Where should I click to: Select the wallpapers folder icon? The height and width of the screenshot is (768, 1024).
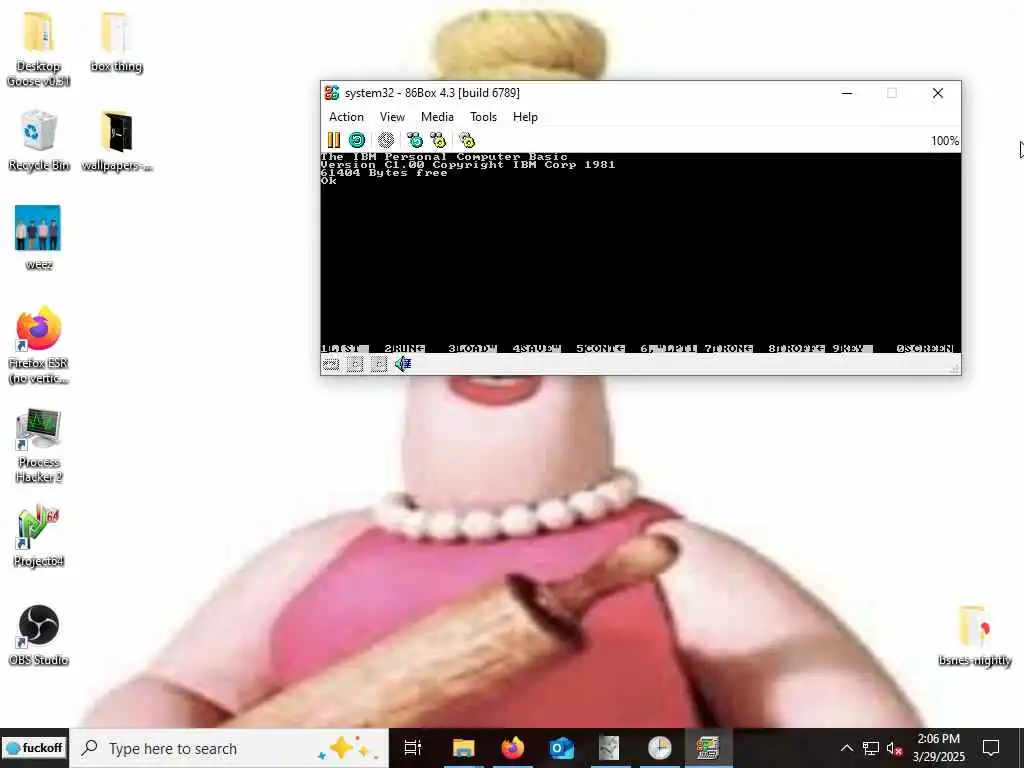click(x=116, y=141)
